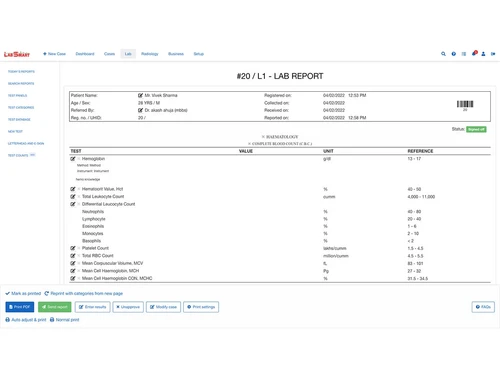Select the Eosinophils row text
The width and height of the screenshot is (500, 375).
(93, 226)
